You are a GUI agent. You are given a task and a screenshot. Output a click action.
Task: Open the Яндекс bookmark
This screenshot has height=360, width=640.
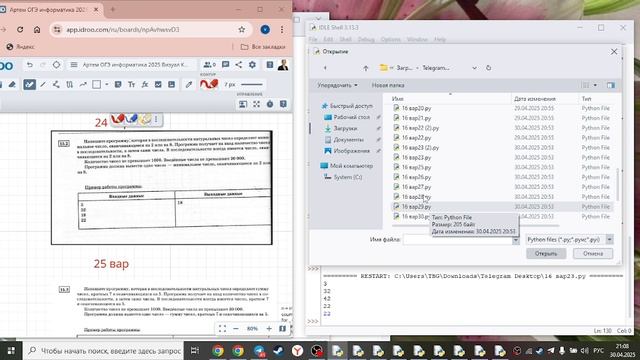click(20, 47)
